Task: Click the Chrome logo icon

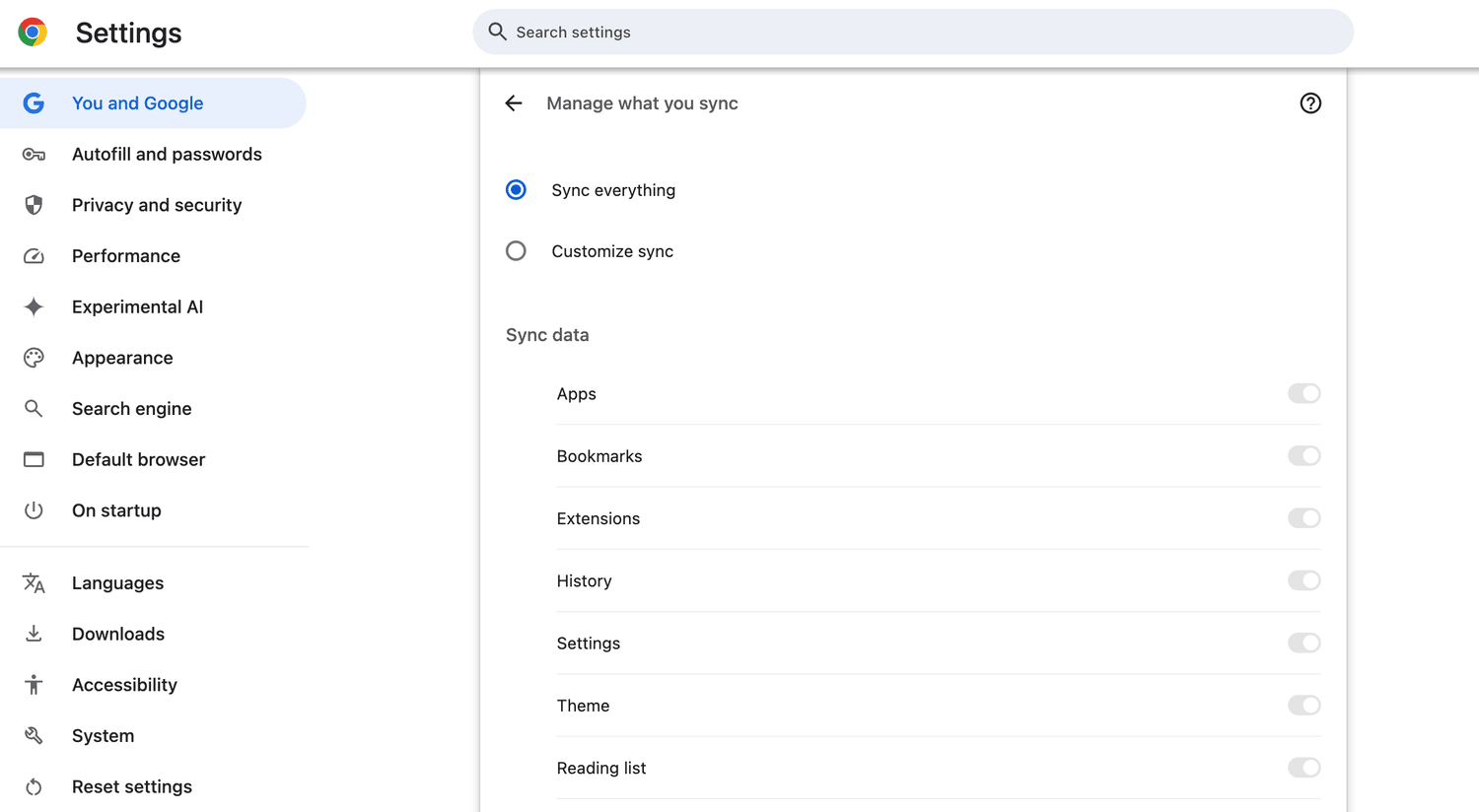Action: (33, 33)
